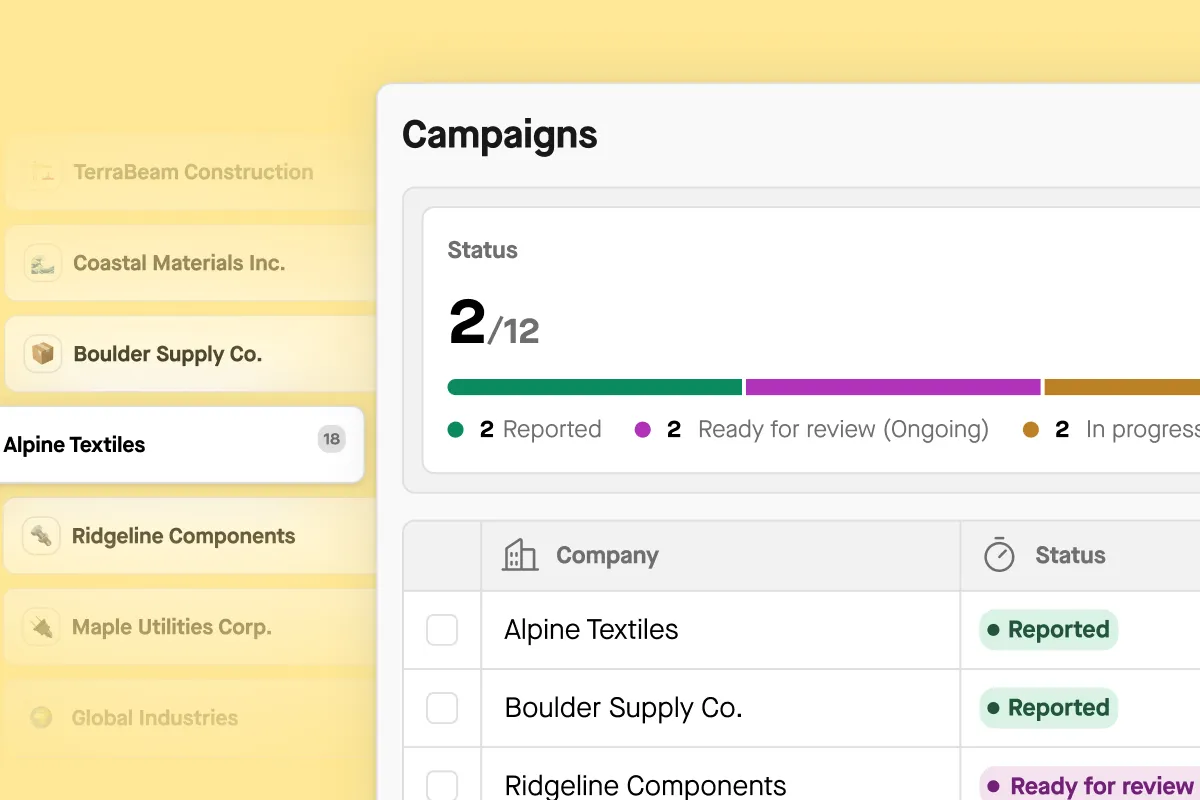Check the Boulder Supply Co. row checkbox

tap(442, 707)
